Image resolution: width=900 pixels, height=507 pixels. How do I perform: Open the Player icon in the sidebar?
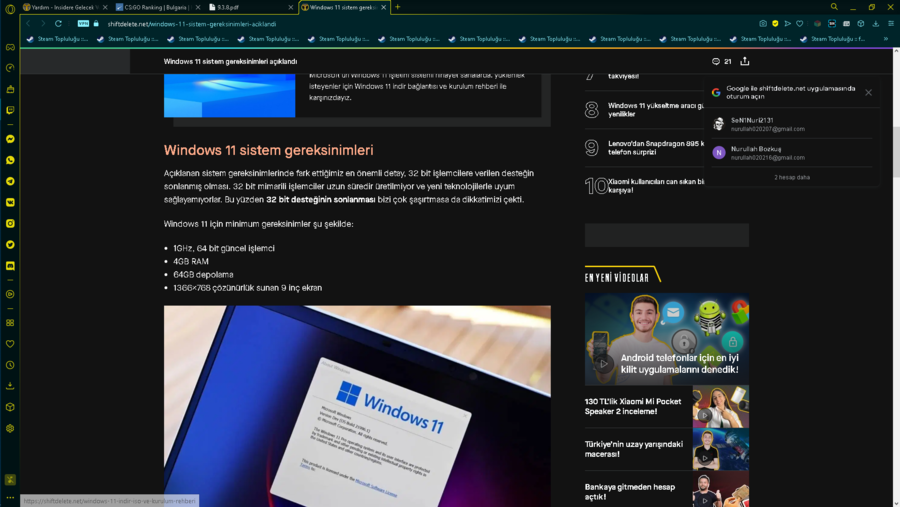point(10,294)
